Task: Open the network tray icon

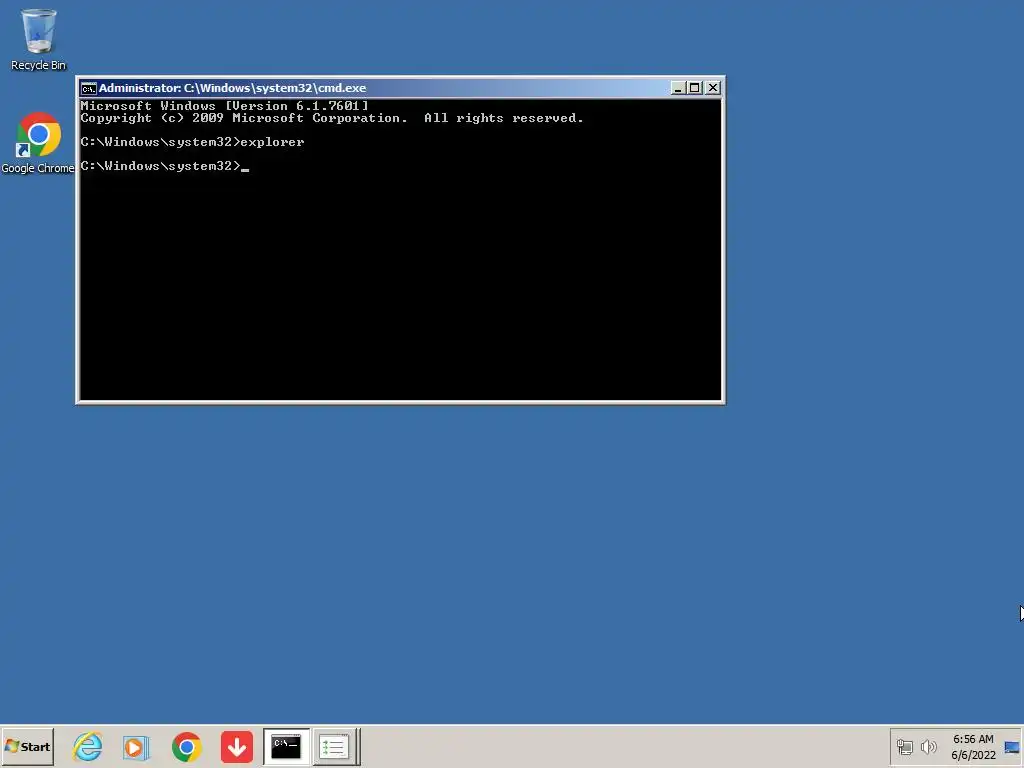Action: [904, 746]
